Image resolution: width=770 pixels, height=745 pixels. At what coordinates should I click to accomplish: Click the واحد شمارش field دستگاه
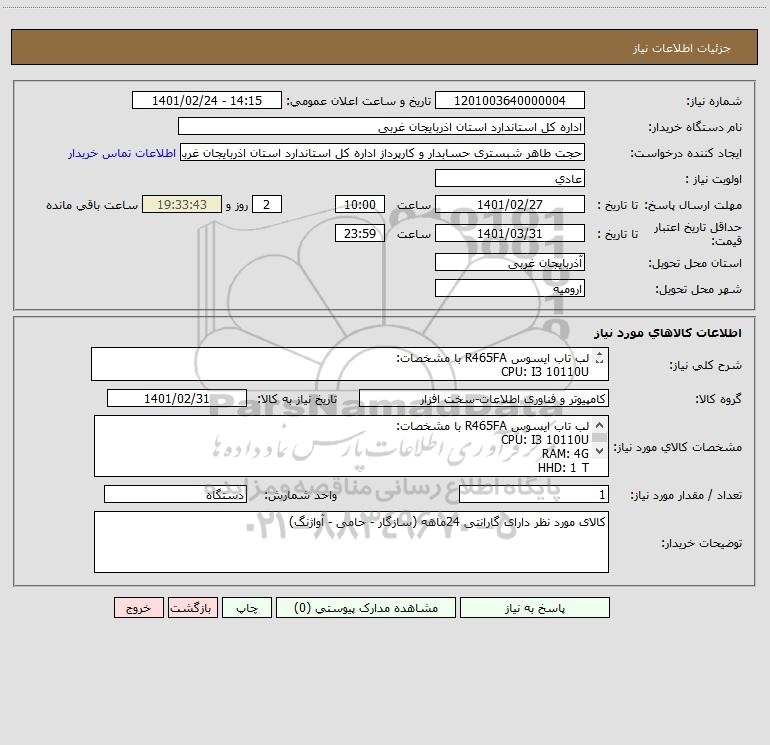[175, 494]
